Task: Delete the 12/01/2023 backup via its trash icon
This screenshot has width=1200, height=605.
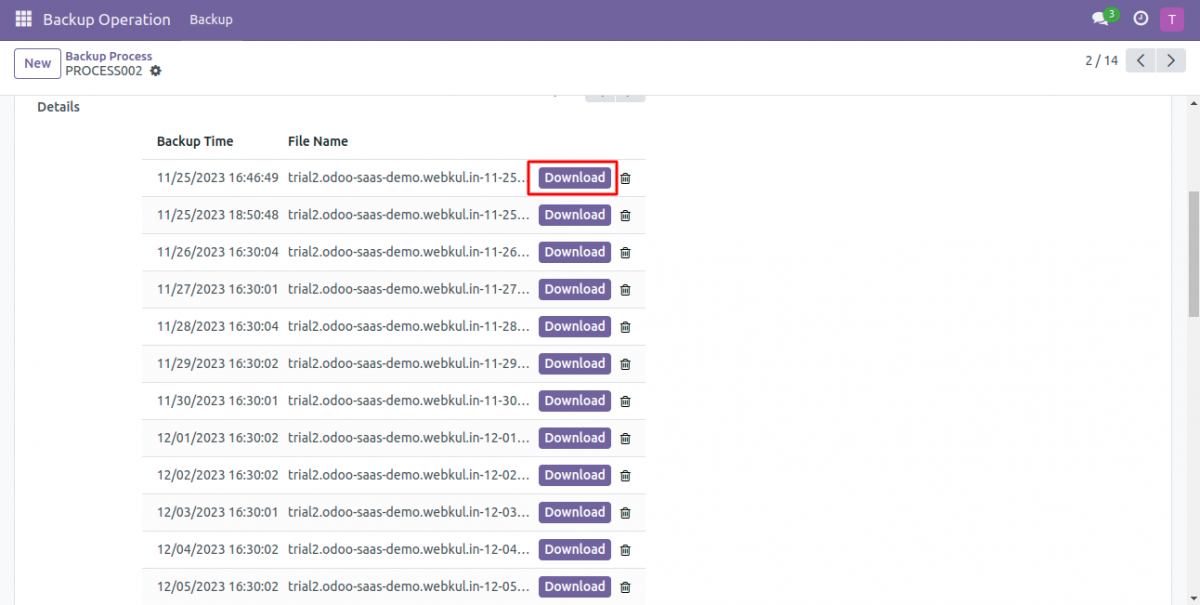Action: pyautogui.click(x=625, y=437)
